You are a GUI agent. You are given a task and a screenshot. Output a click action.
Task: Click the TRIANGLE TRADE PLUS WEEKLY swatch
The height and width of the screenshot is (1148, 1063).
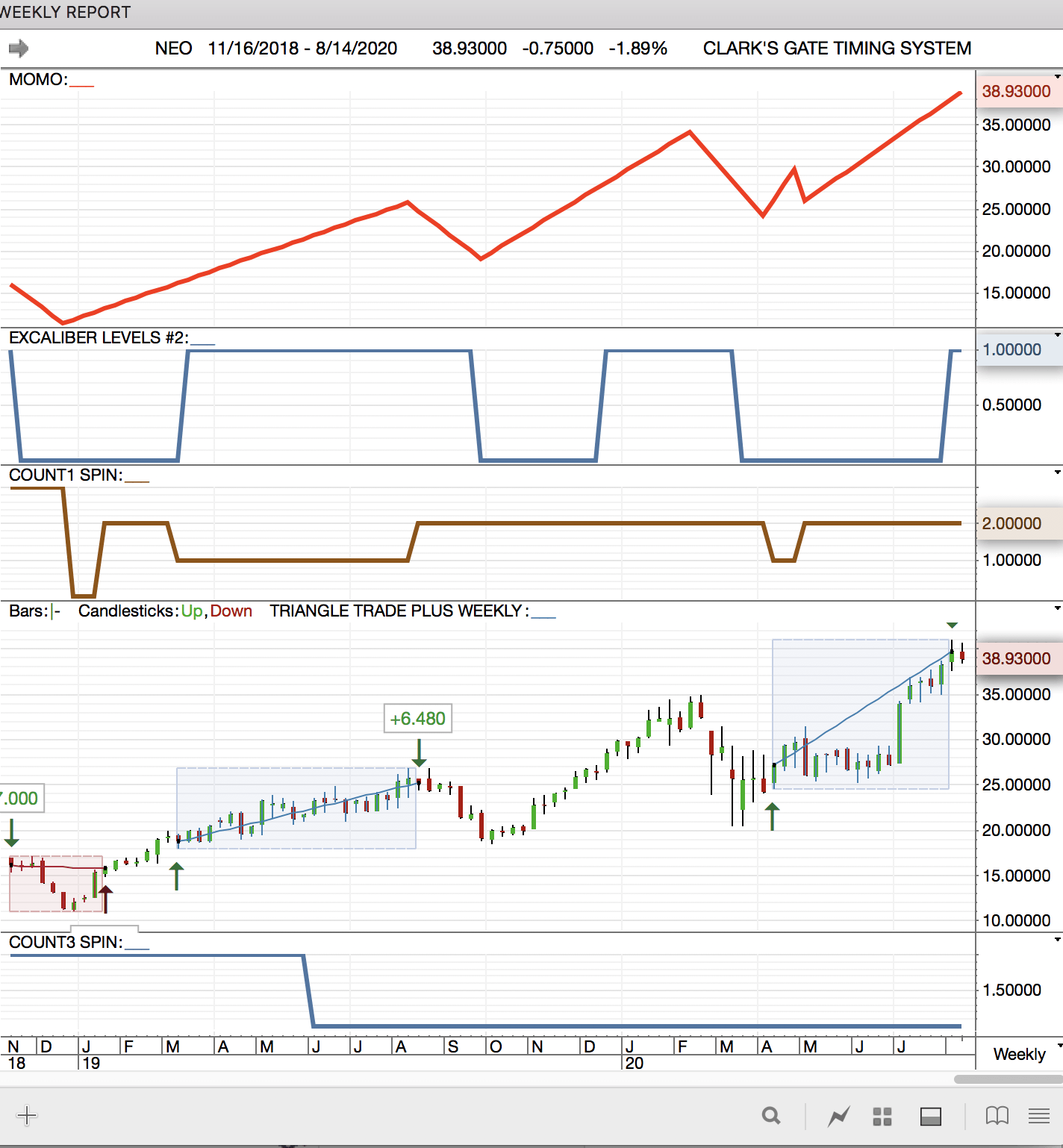(x=543, y=616)
